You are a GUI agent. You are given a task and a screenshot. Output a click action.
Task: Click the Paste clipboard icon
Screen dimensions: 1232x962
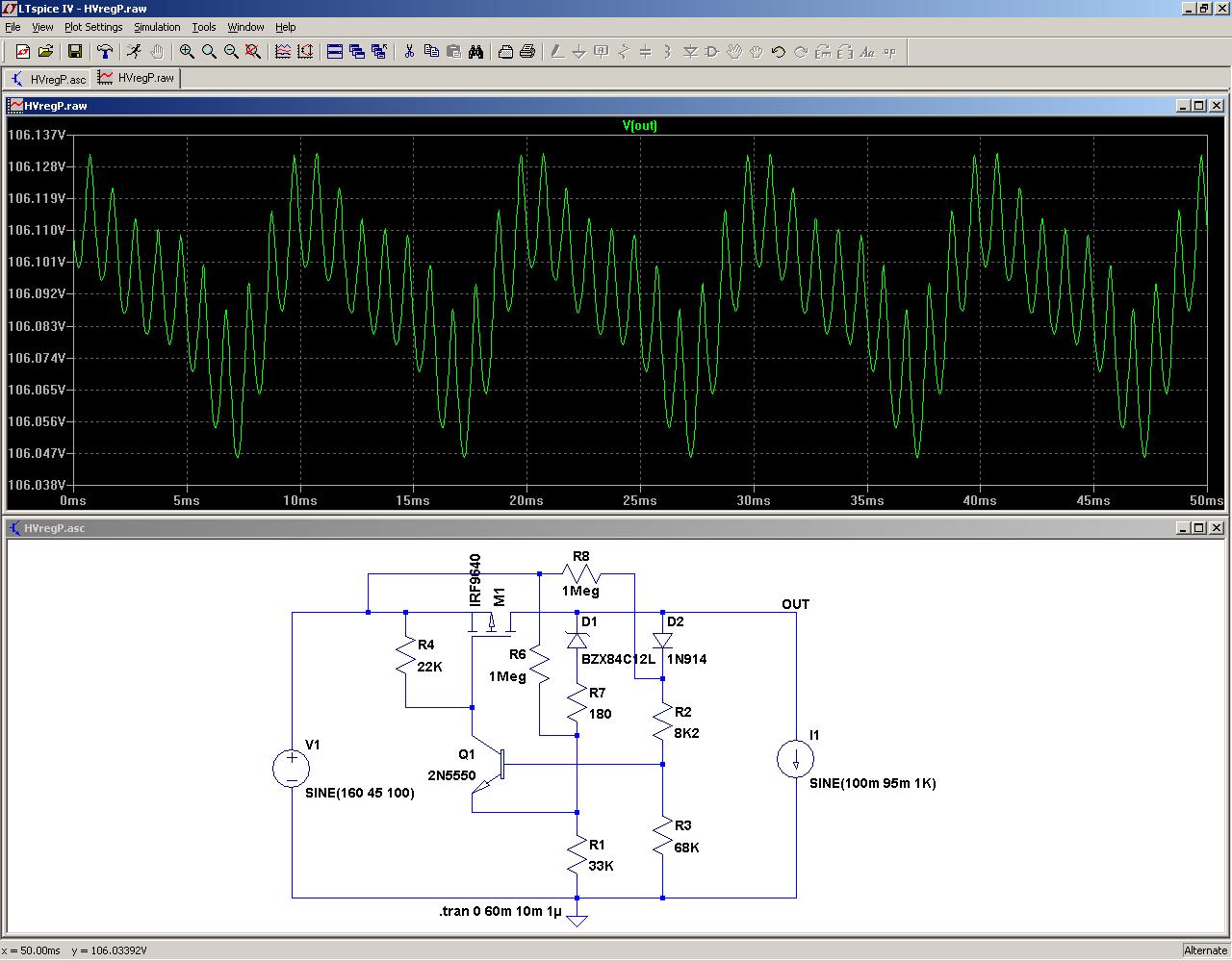[x=453, y=52]
